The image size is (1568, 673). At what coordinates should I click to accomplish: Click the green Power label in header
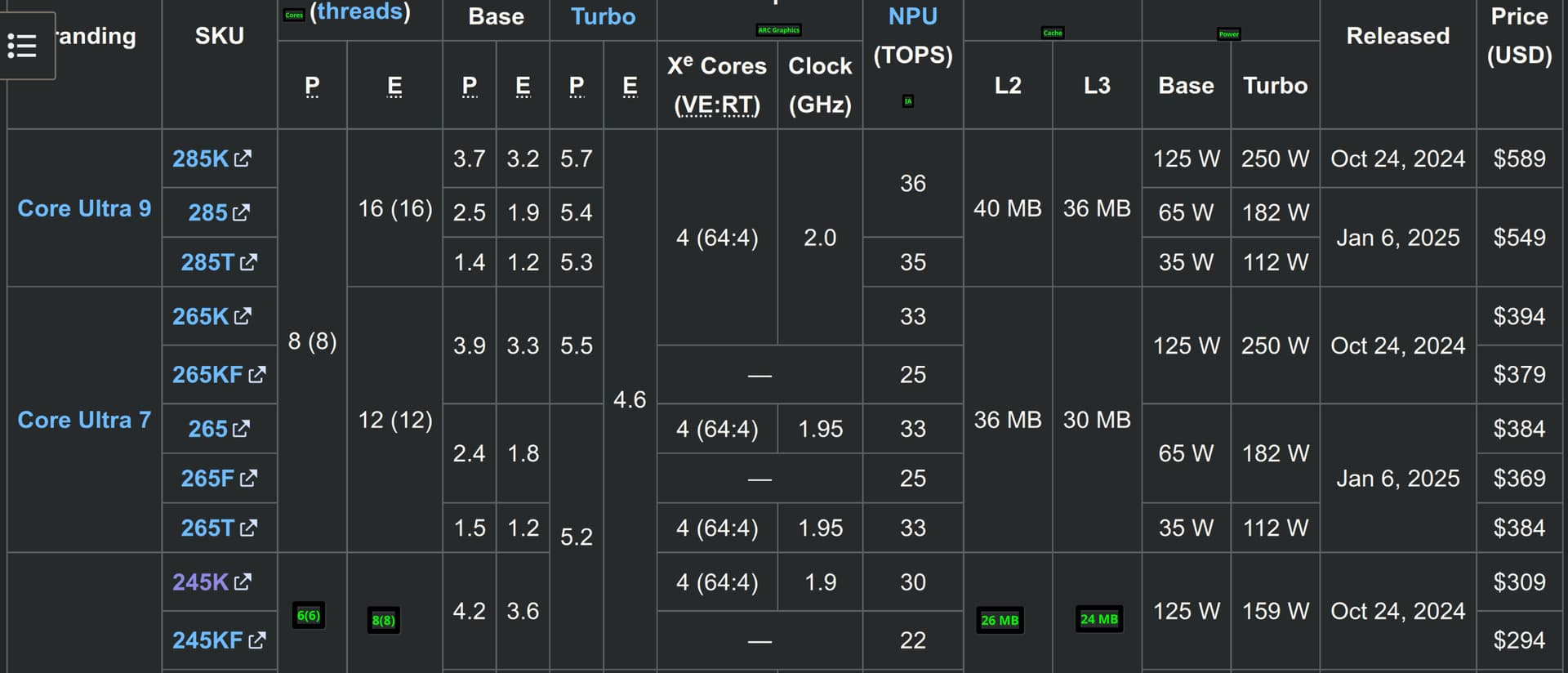(x=1228, y=33)
